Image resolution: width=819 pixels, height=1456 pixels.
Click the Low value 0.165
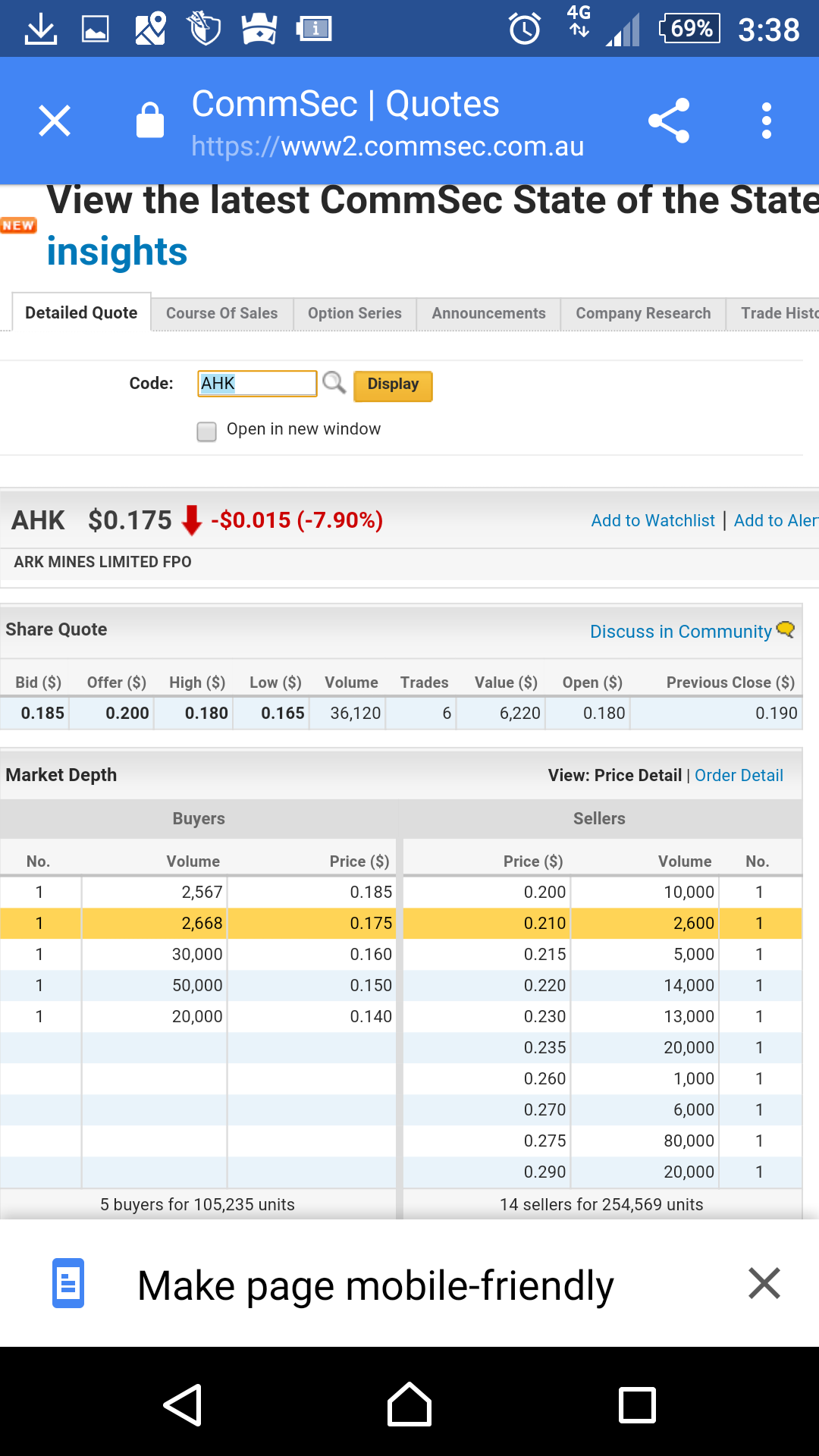283,713
